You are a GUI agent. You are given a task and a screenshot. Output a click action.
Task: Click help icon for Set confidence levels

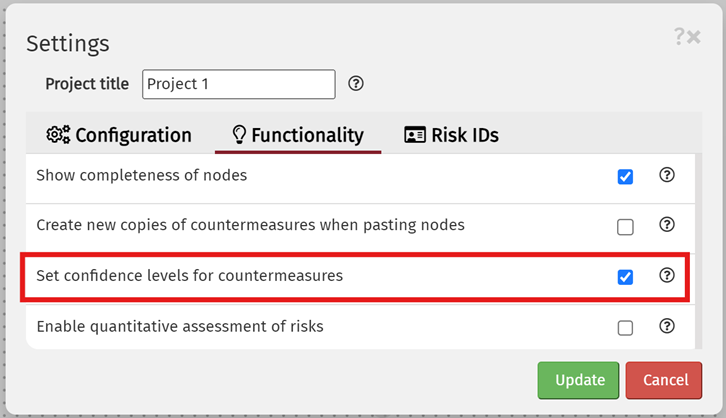(x=667, y=276)
